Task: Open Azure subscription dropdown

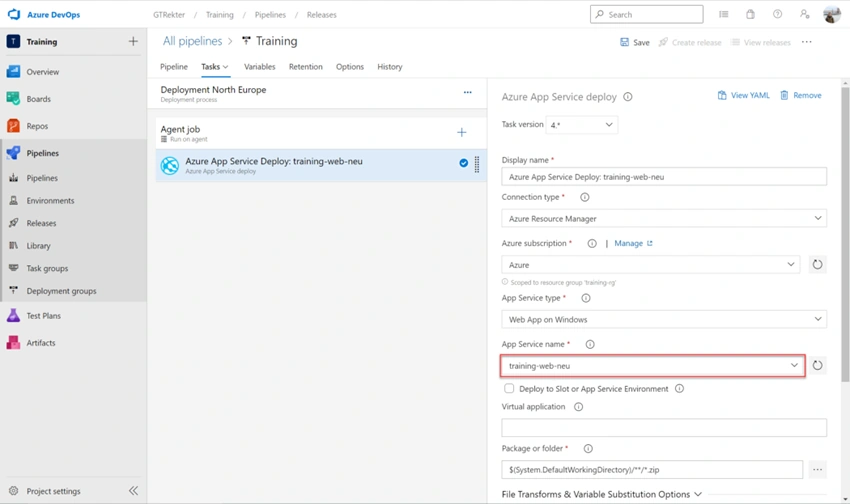Action: click(651, 264)
